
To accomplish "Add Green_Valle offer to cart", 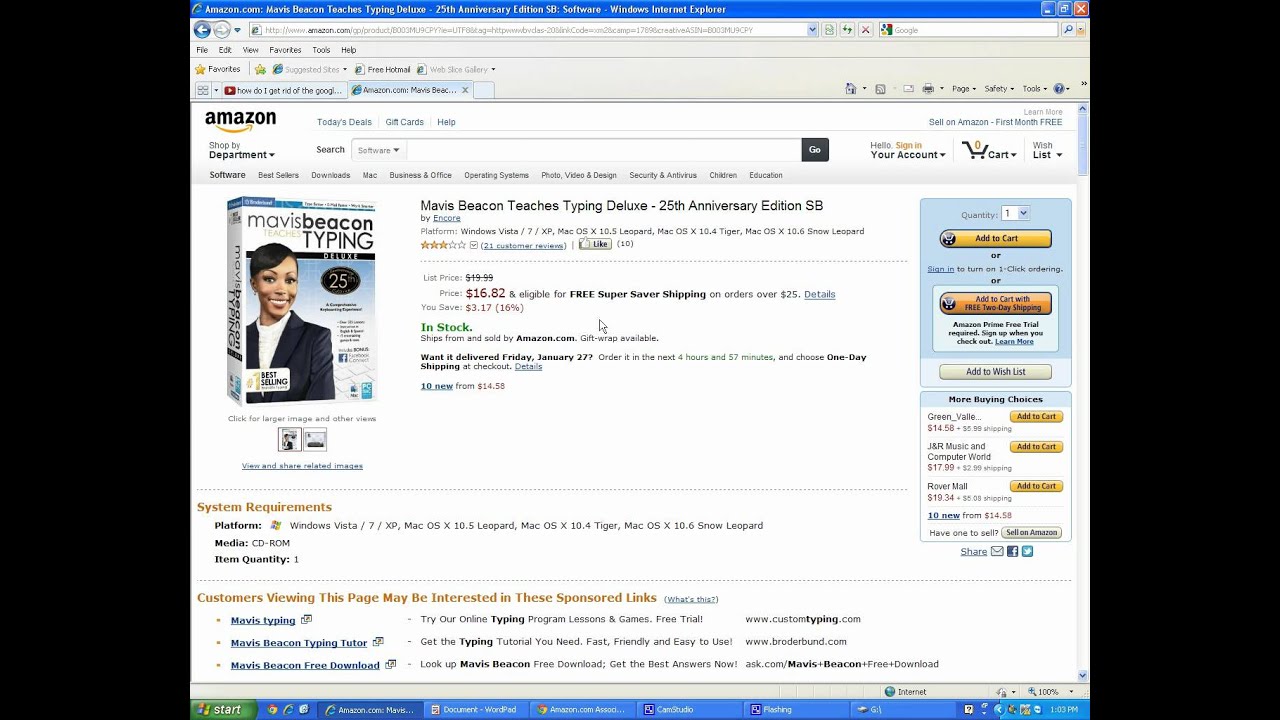I will click(x=1036, y=417).
